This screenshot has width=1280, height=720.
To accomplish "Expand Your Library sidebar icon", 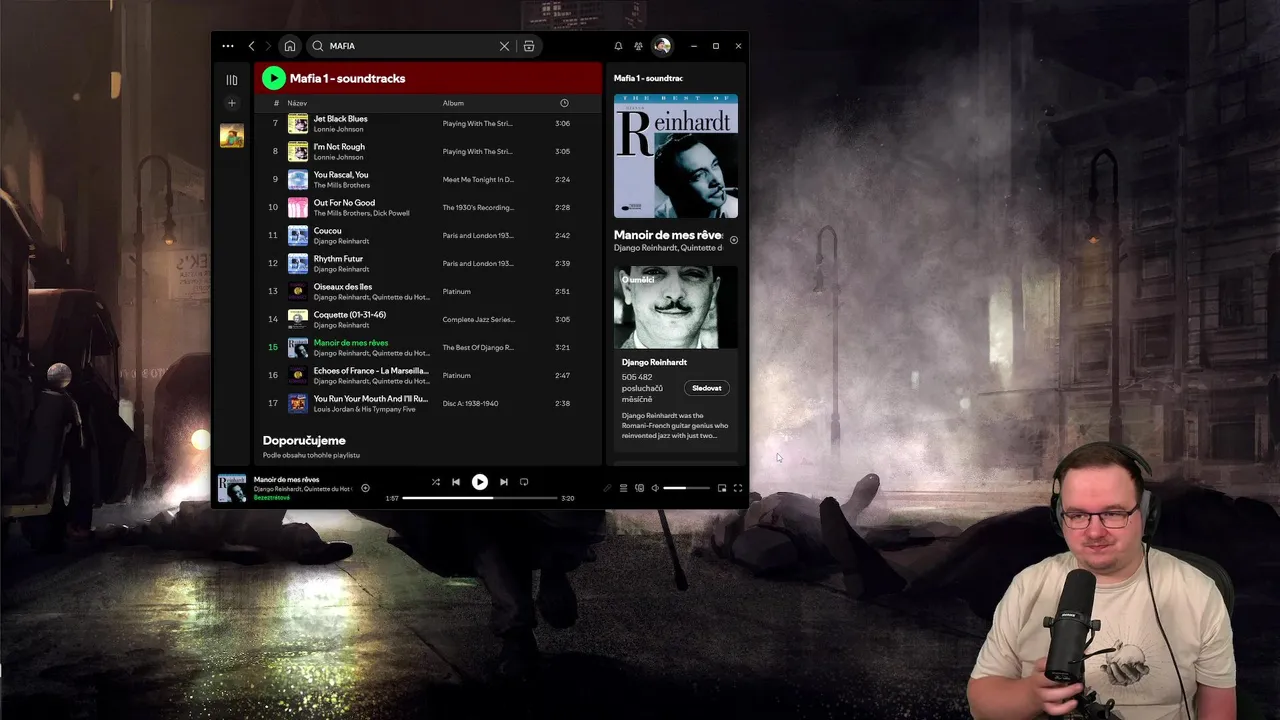I will (x=232, y=80).
